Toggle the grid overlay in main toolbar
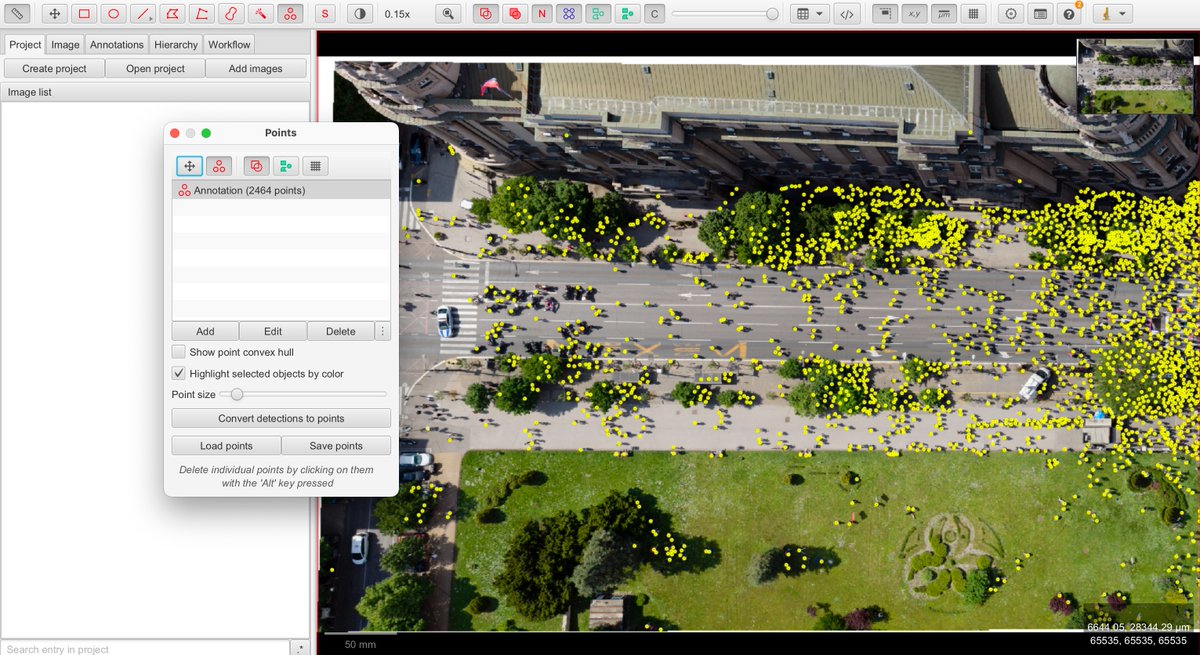The width and height of the screenshot is (1200, 655). point(975,14)
